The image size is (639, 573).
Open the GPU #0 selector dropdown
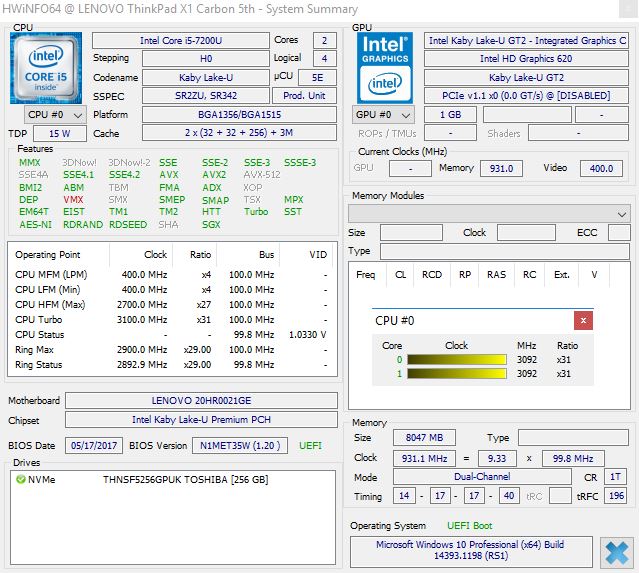(x=384, y=115)
